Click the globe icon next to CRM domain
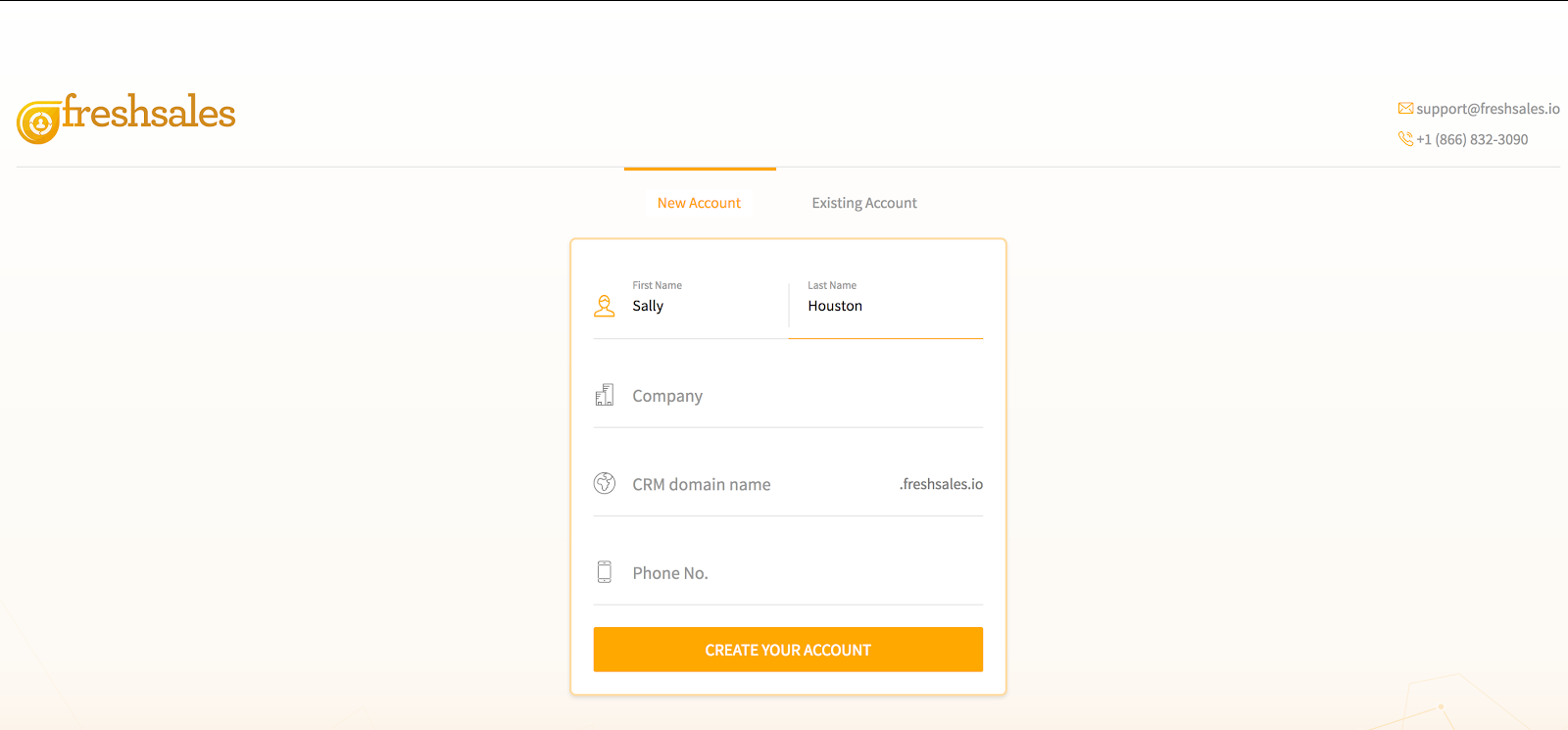This screenshot has width=1568, height=730. (605, 483)
